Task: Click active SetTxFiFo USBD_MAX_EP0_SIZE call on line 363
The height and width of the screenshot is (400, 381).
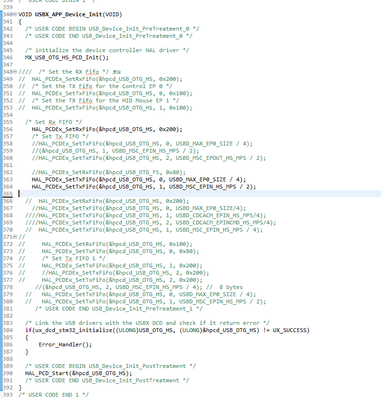Action: pos(139,179)
